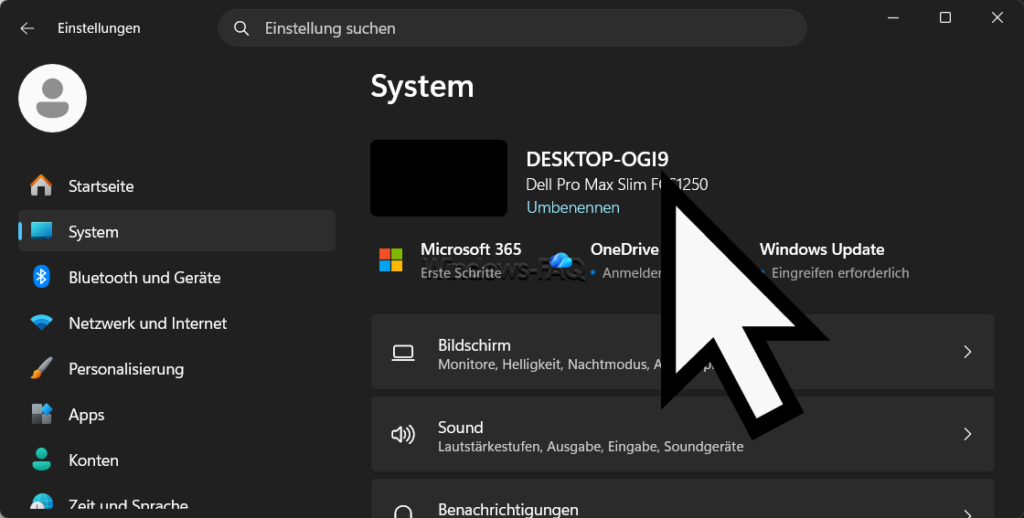The image size is (1024, 518).
Task: Open the Bildschirm settings row
Action: 682,352
